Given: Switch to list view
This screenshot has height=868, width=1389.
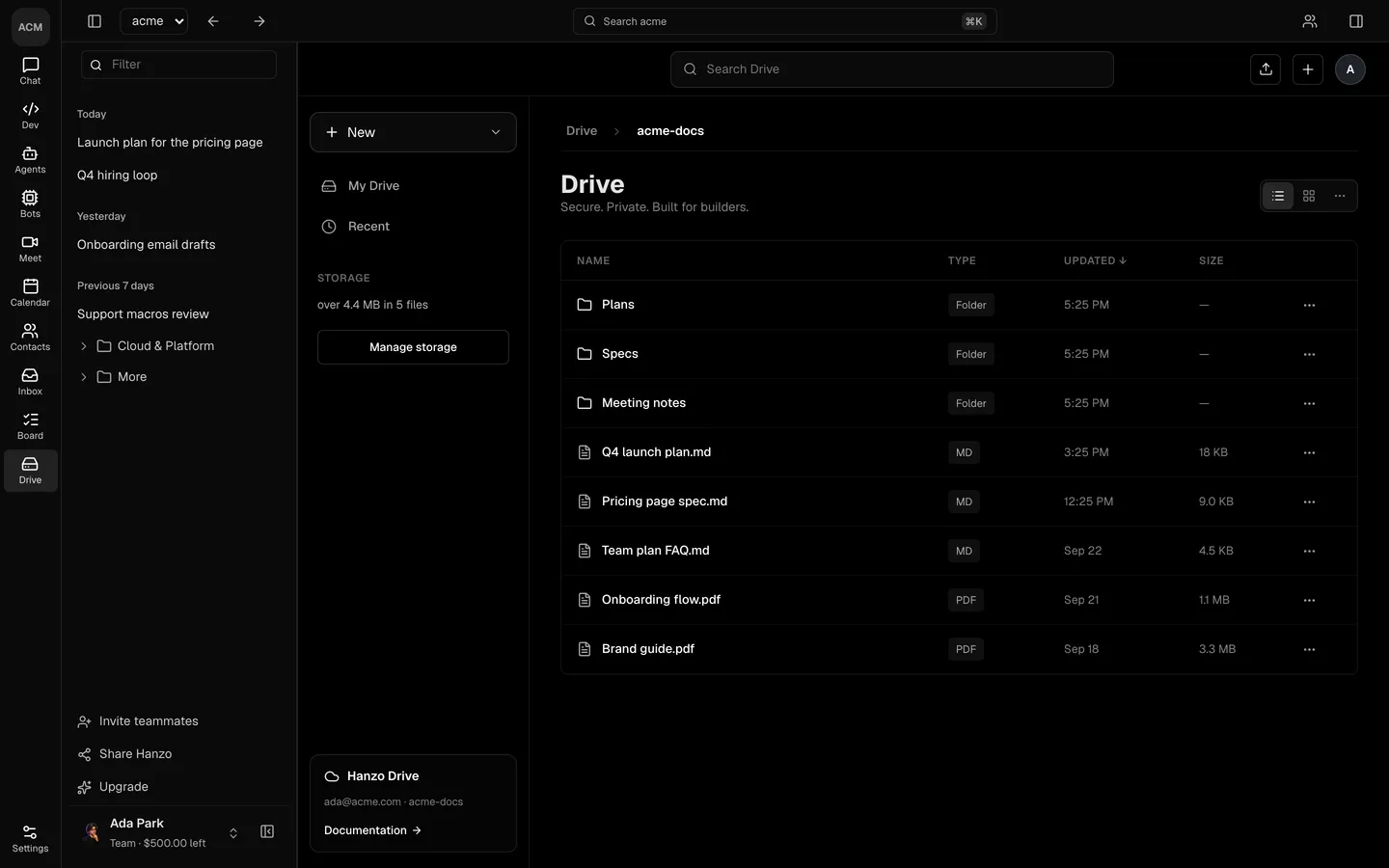Looking at the screenshot, I should (1278, 196).
